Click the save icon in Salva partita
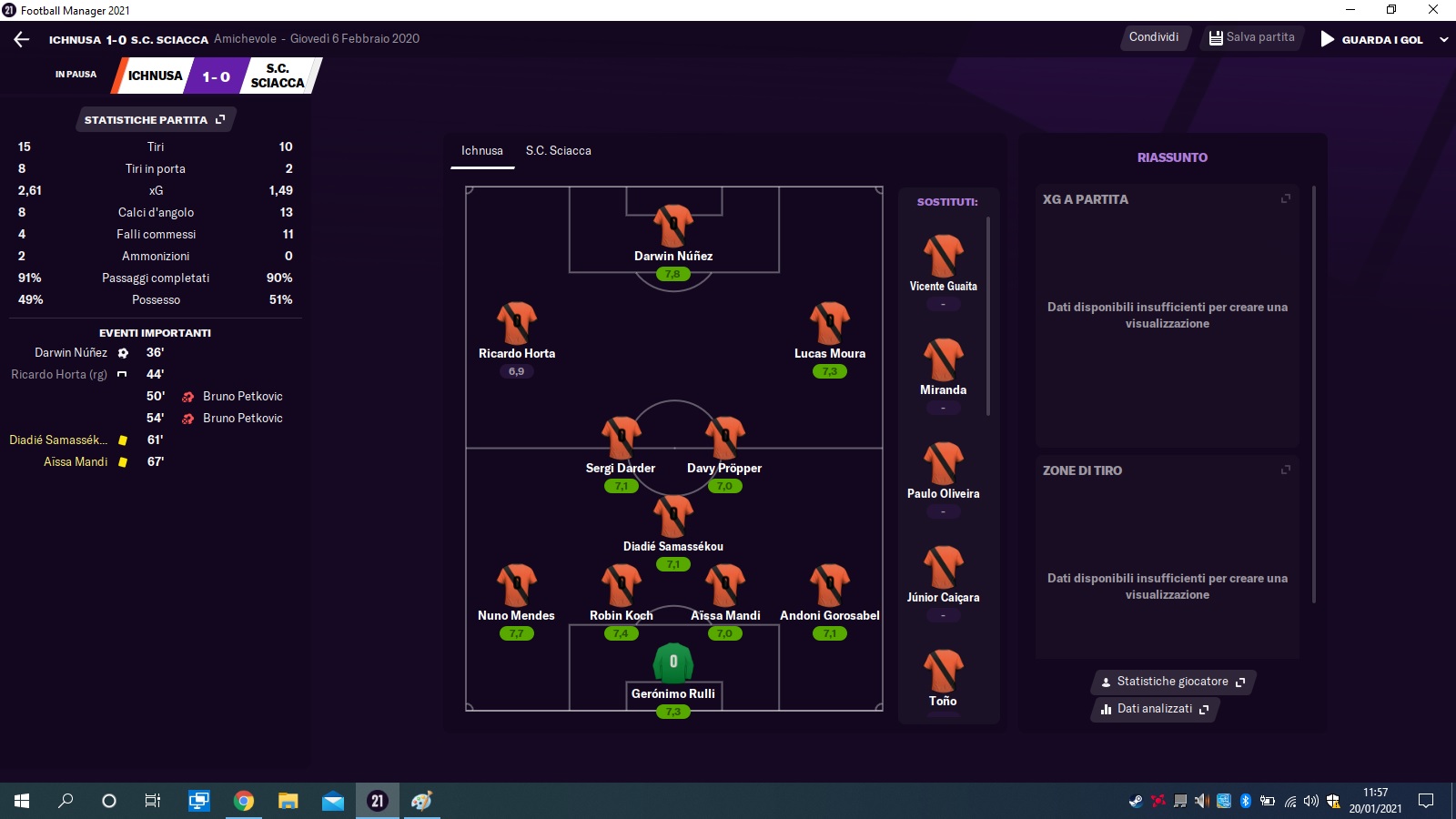The image size is (1456, 819). pyautogui.click(x=1215, y=38)
